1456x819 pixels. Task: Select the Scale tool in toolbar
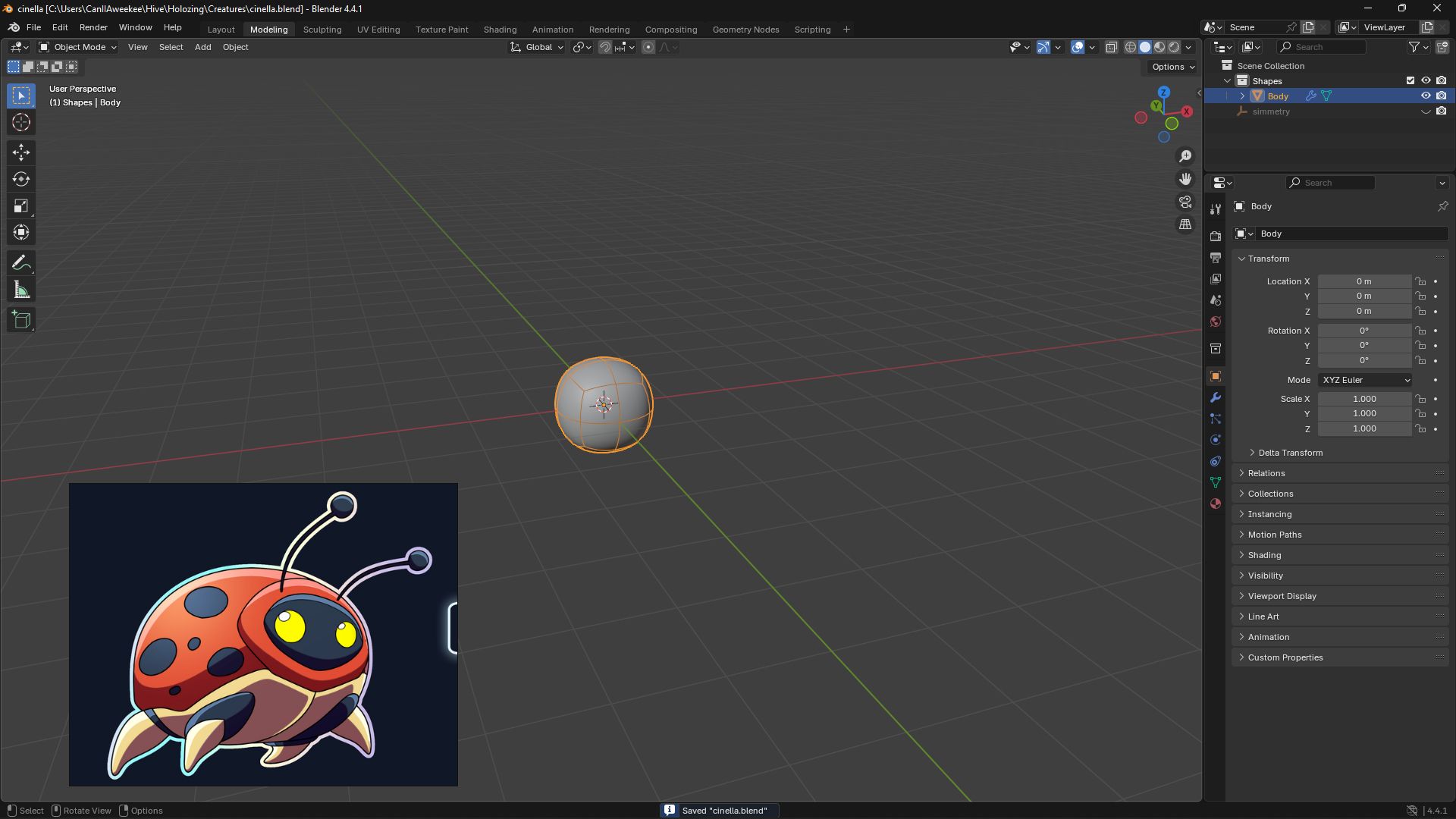(21, 206)
